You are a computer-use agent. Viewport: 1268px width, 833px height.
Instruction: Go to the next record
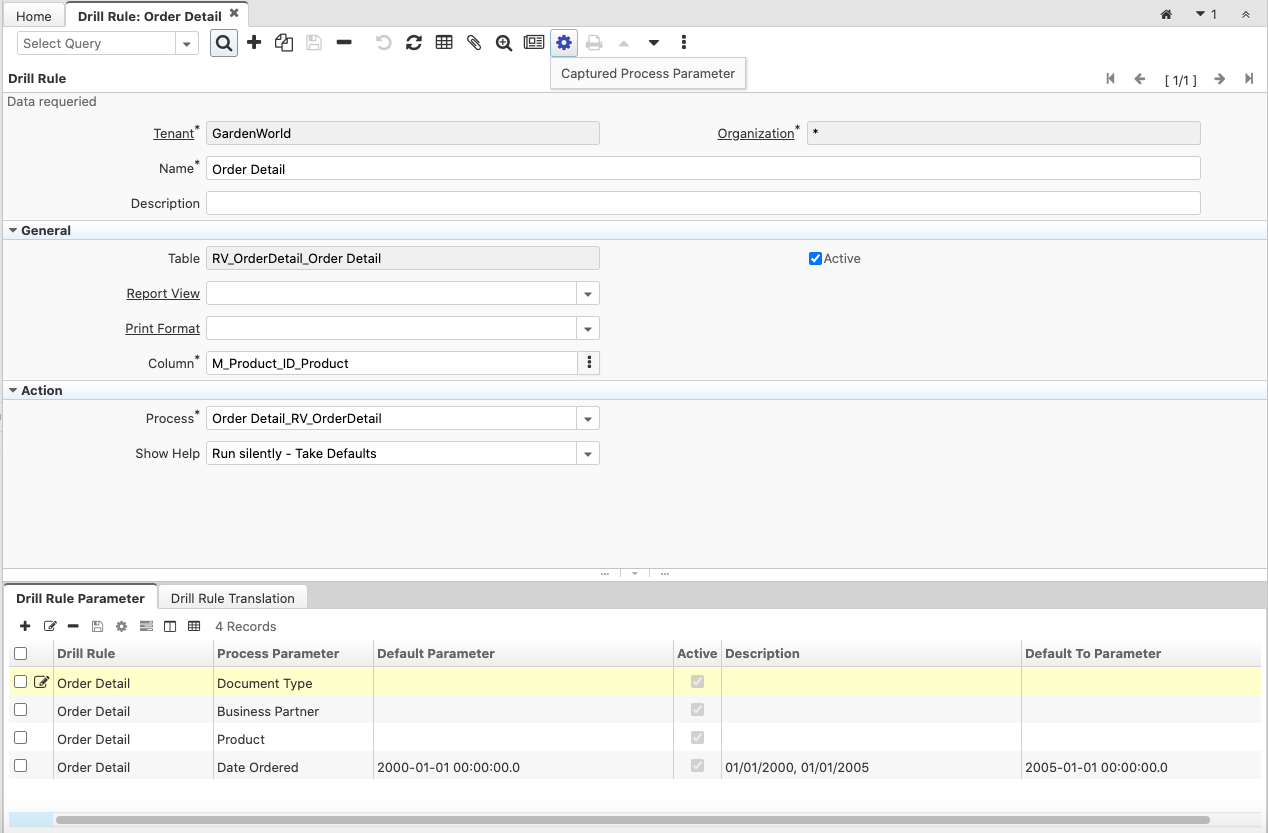(1220, 79)
